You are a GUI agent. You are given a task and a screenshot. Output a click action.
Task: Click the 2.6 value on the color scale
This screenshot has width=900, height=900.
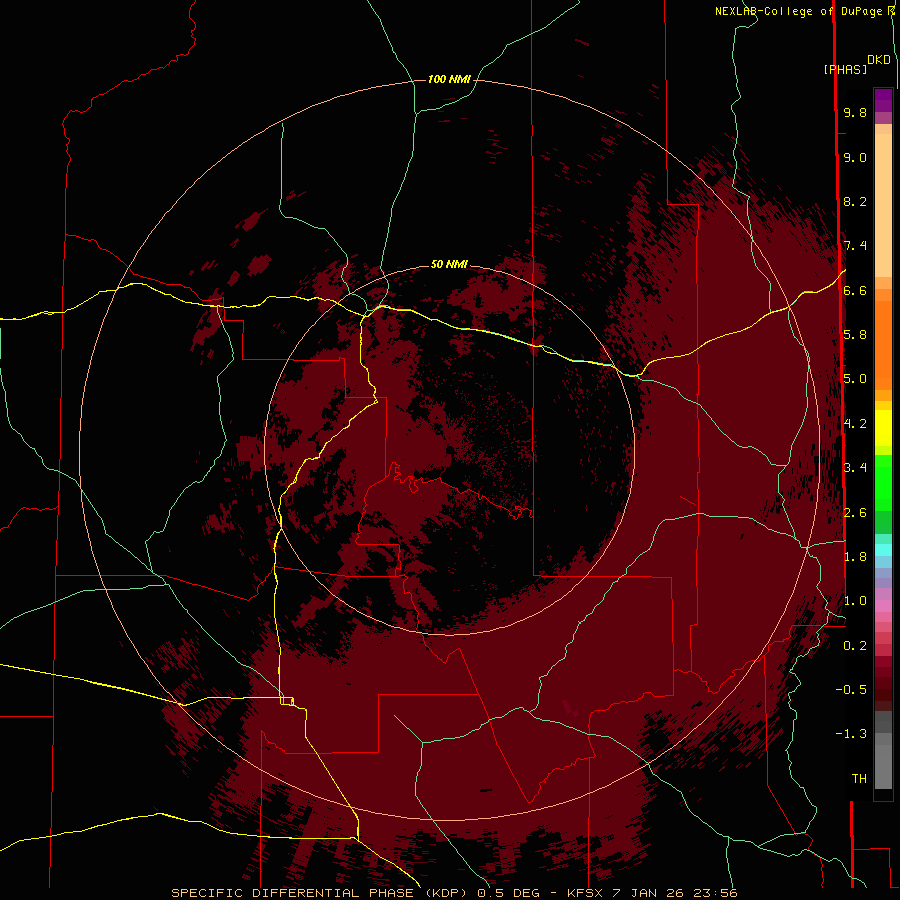click(x=855, y=512)
